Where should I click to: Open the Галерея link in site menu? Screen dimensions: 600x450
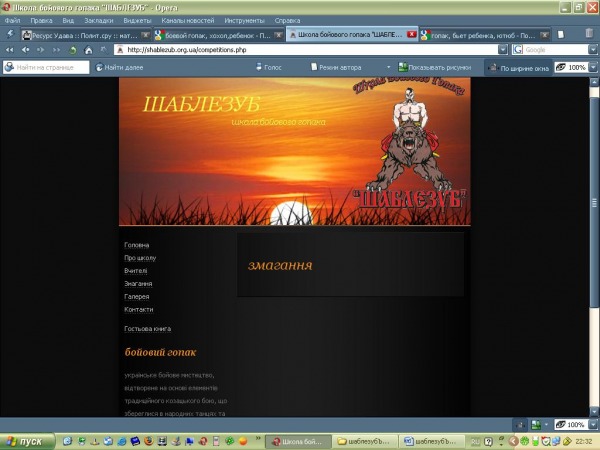click(136, 297)
